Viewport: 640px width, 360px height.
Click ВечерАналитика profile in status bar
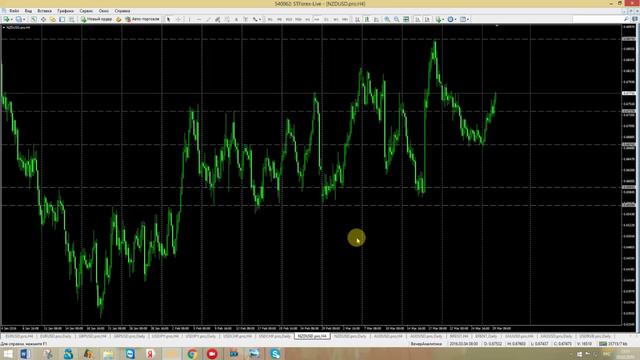(x=426, y=344)
